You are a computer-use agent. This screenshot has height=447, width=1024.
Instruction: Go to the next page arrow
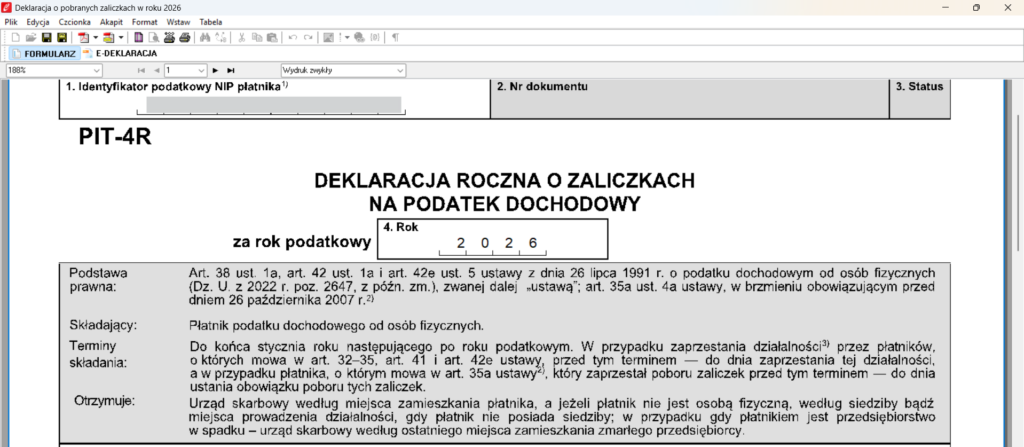(215, 71)
